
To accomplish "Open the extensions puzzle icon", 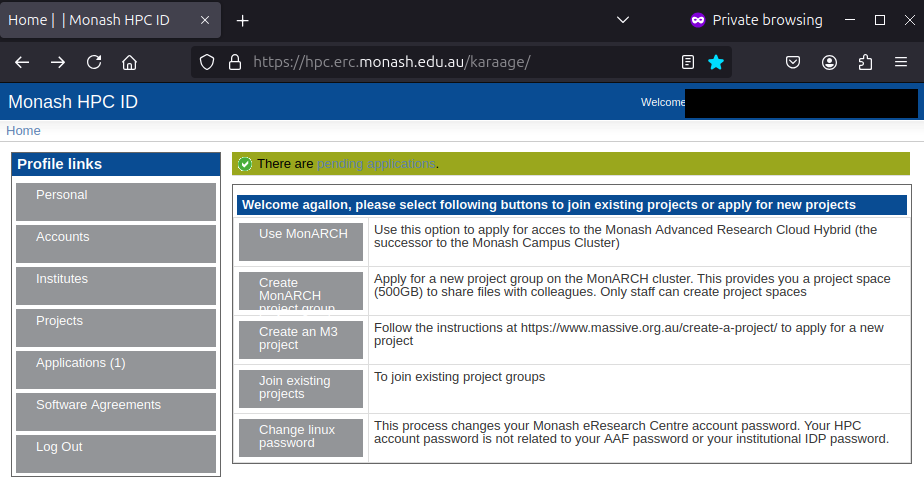I will click(865, 62).
